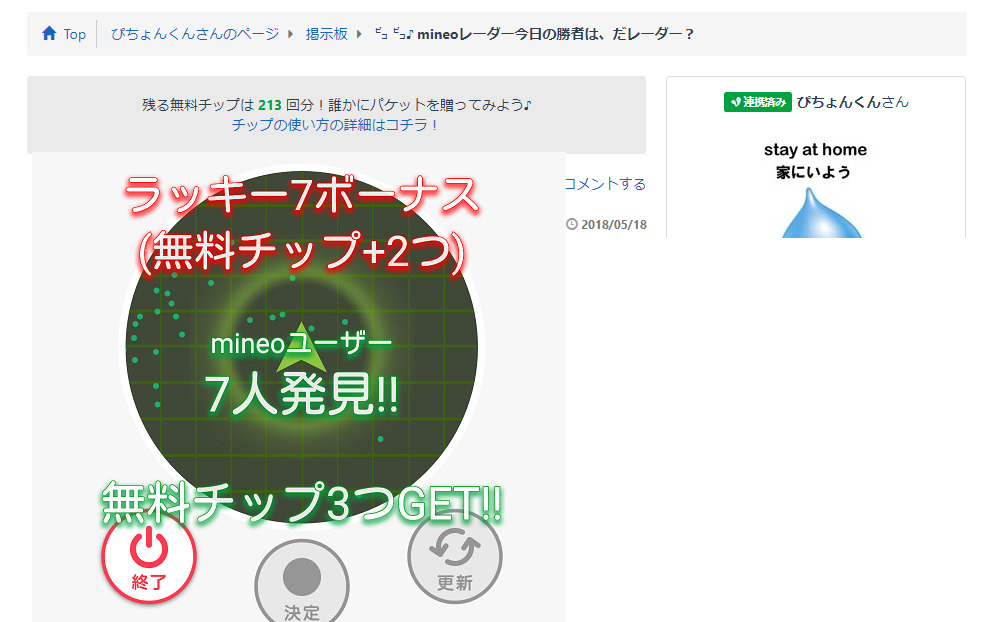988x622 pixels.
Task: Open チップの使い方の詳細はコチラ link
Action: tap(335, 125)
